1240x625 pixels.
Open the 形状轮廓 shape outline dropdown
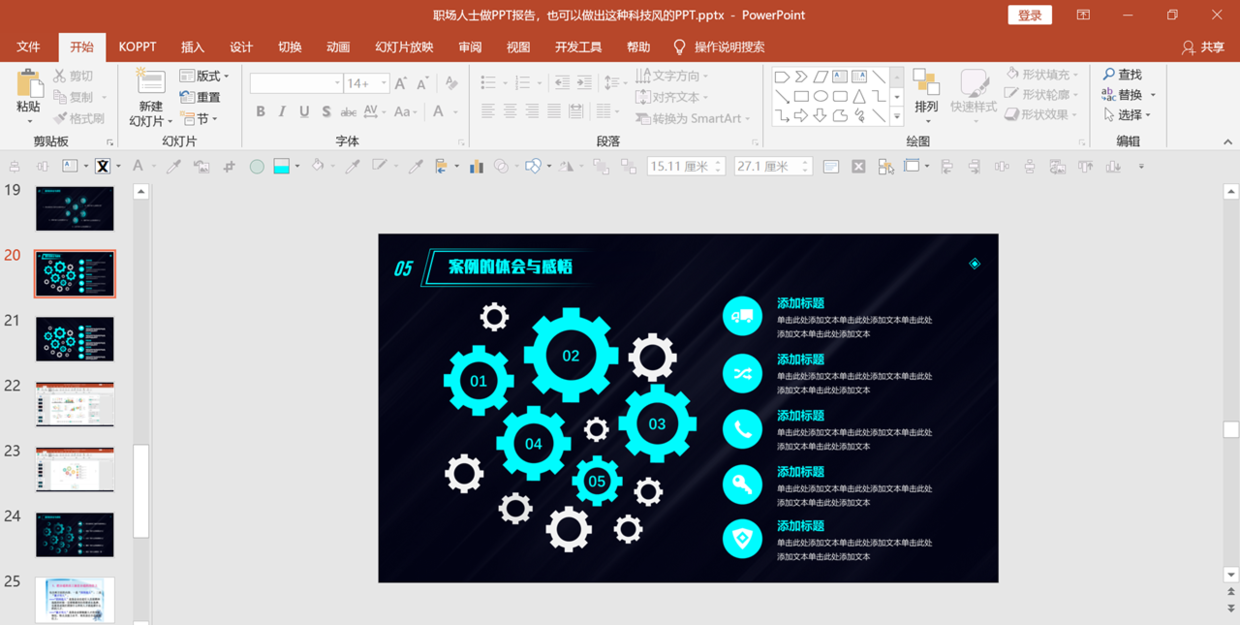pos(1041,95)
